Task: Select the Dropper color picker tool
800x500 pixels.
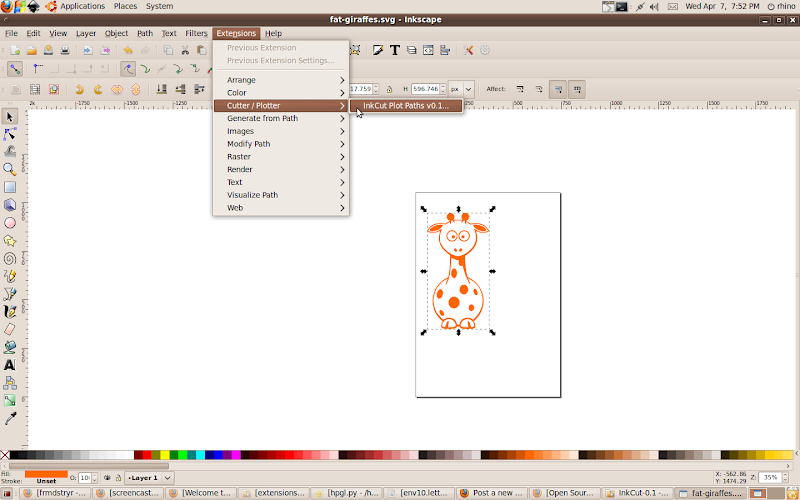Action: (10, 419)
